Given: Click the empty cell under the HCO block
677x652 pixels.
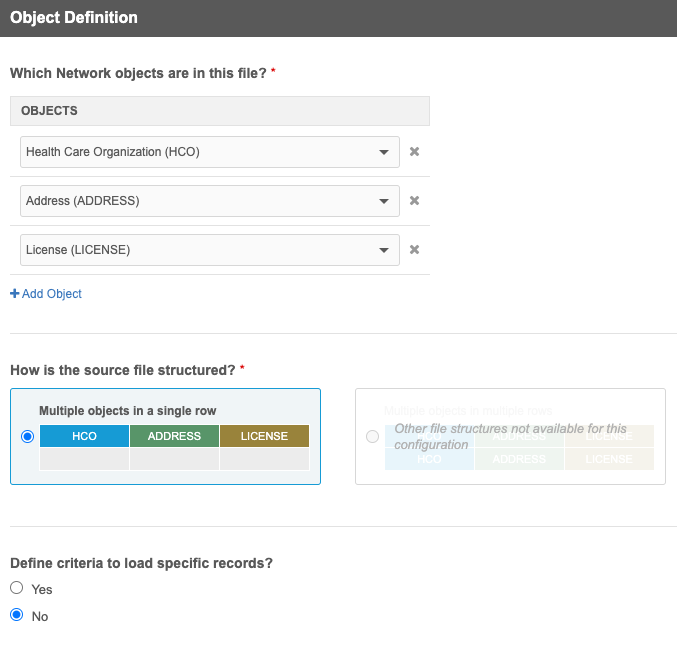Looking at the screenshot, I should point(84,459).
